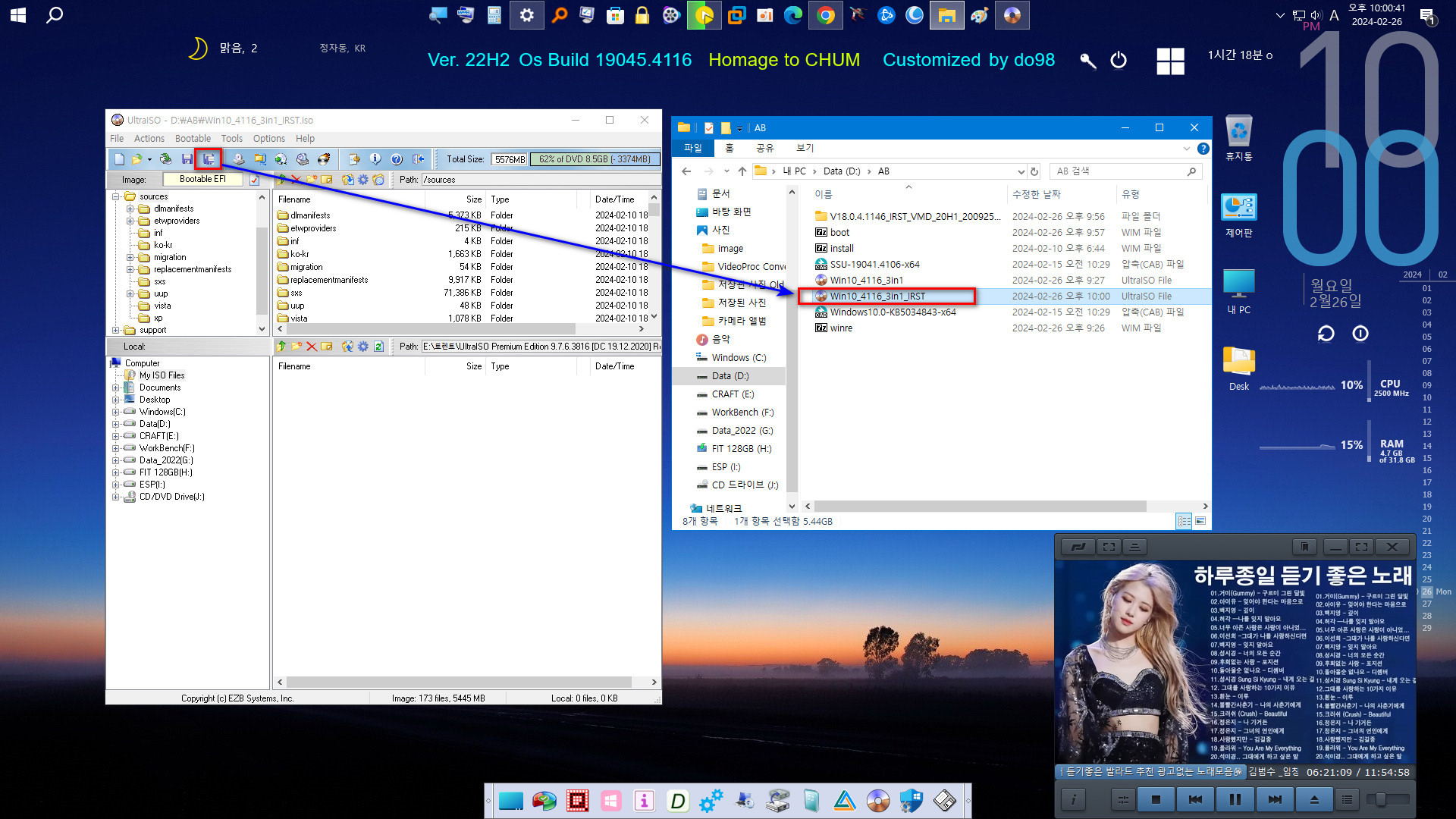
Task: Click New image icon in UltraISO toolbar
Action: [x=119, y=159]
